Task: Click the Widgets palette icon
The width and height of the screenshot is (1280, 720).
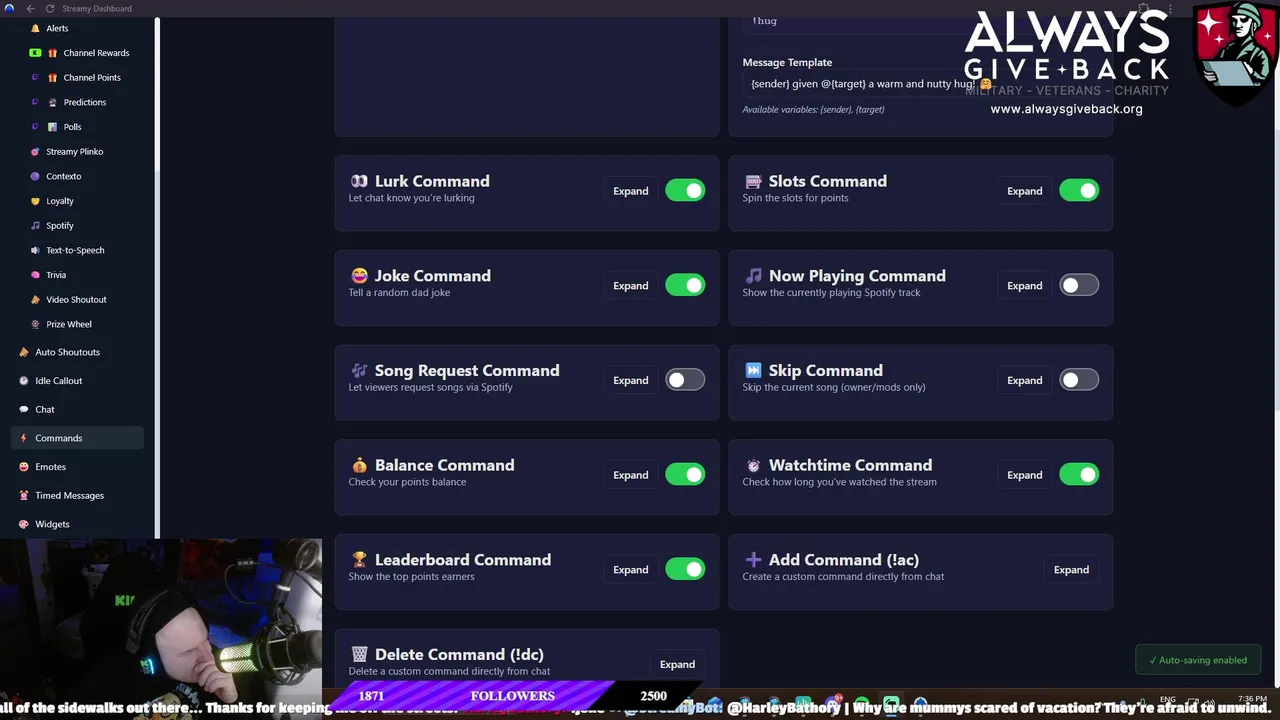Action: point(24,524)
